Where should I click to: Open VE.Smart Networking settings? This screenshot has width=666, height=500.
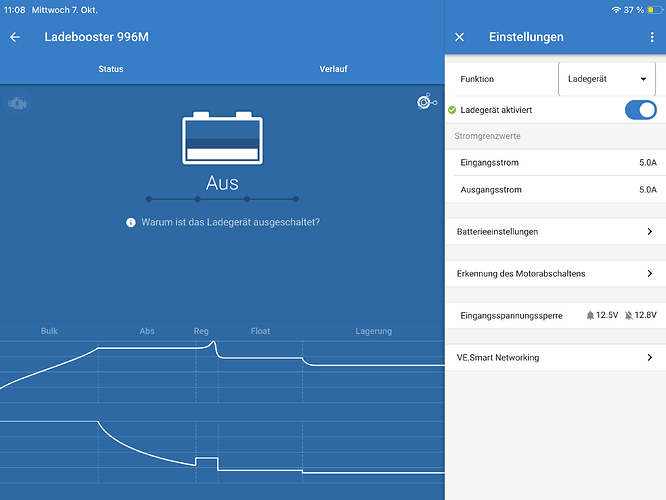click(555, 358)
